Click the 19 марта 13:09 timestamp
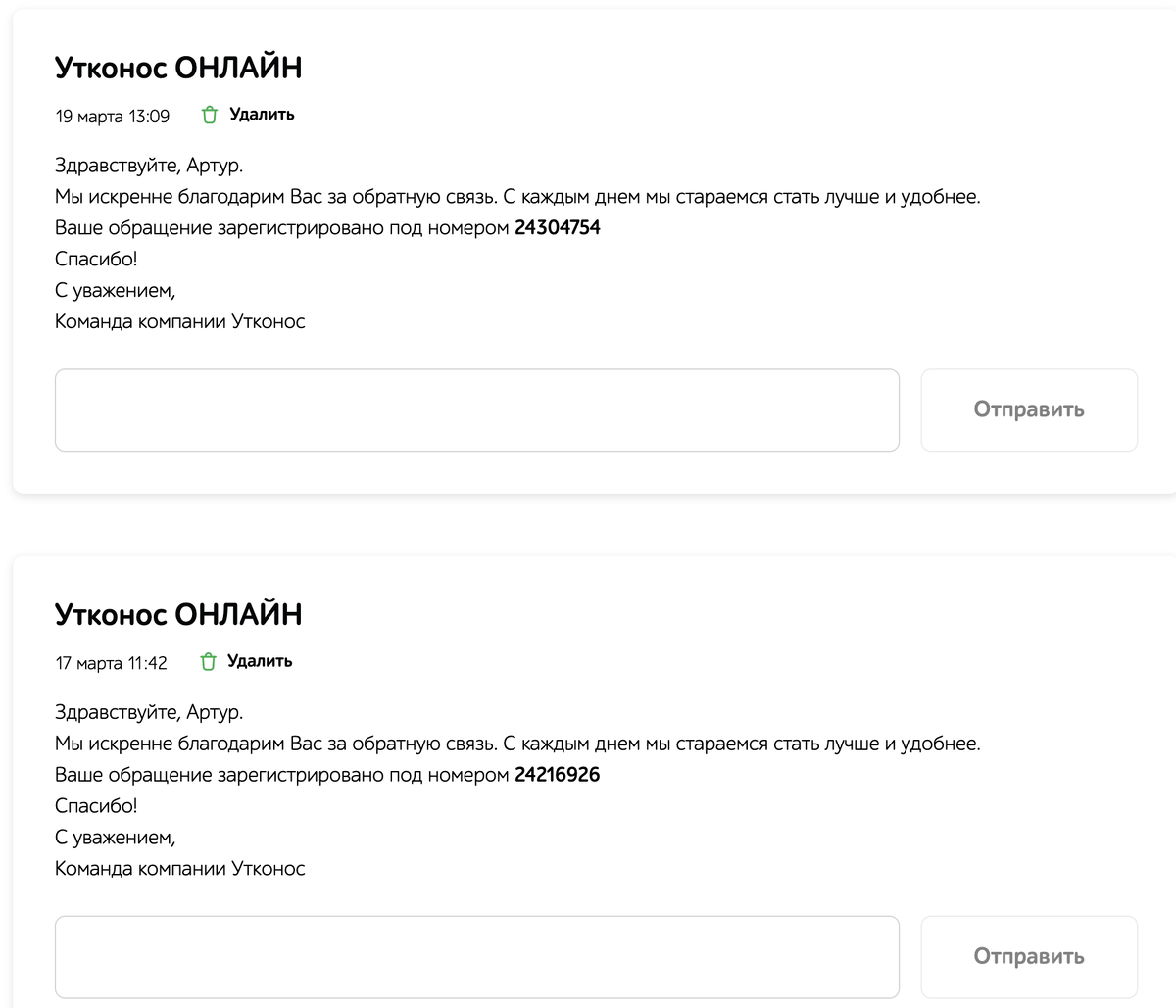Viewport: 1176px width, 1008px height. tap(113, 116)
